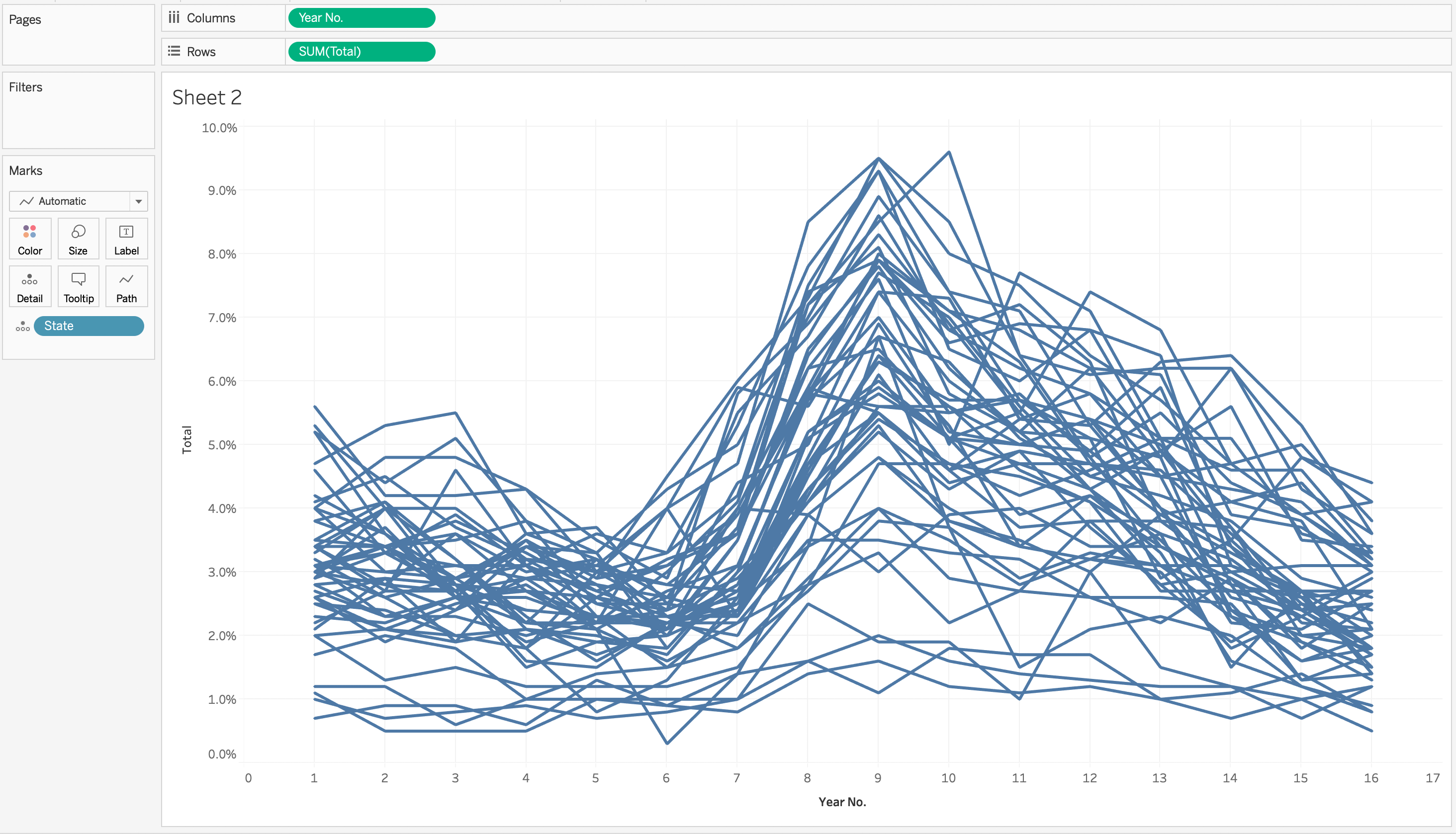This screenshot has height=834, width=1456.
Task: Select the line peaking at year 10
Action: [949, 153]
